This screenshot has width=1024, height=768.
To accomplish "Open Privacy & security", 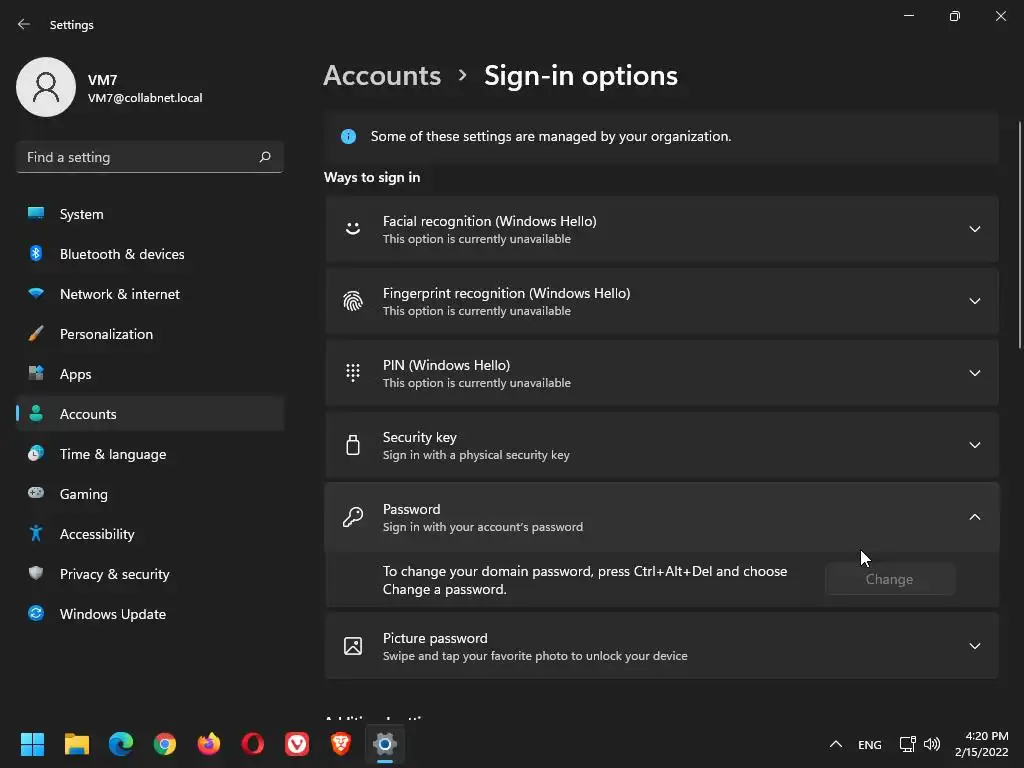I will tap(150, 574).
